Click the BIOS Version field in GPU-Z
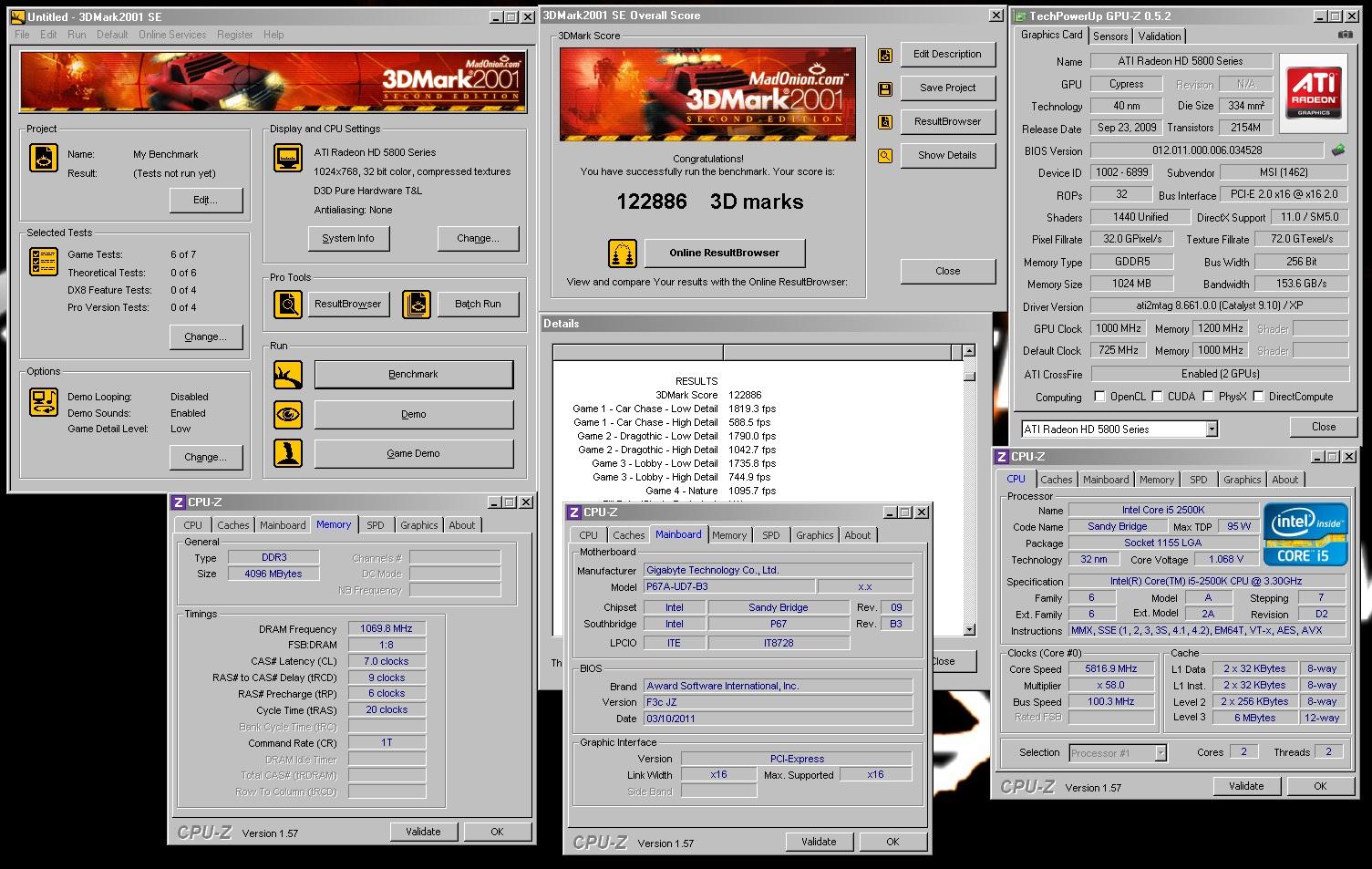 1207,150
